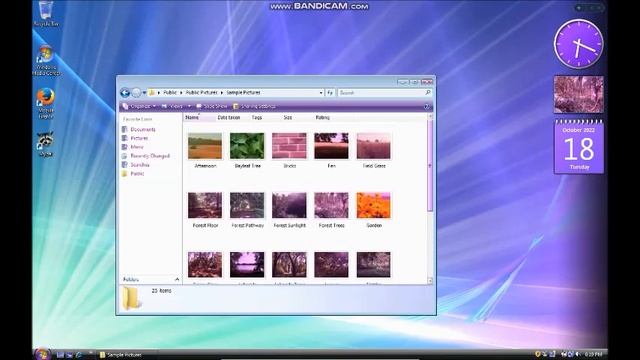Screen dimensions: 640x360
Task: Expand the arrow before the Sample Pictures breadcrumb
Action: click(222, 93)
